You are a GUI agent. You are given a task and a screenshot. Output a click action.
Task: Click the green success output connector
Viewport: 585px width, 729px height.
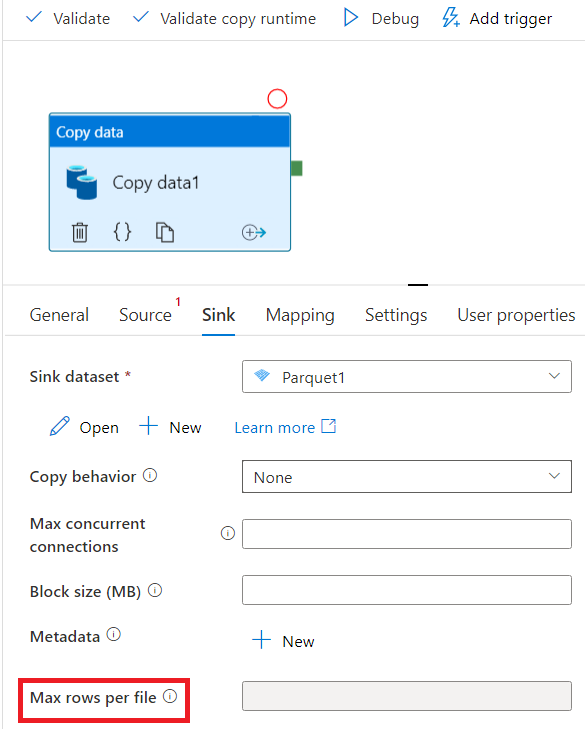click(297, 168)
